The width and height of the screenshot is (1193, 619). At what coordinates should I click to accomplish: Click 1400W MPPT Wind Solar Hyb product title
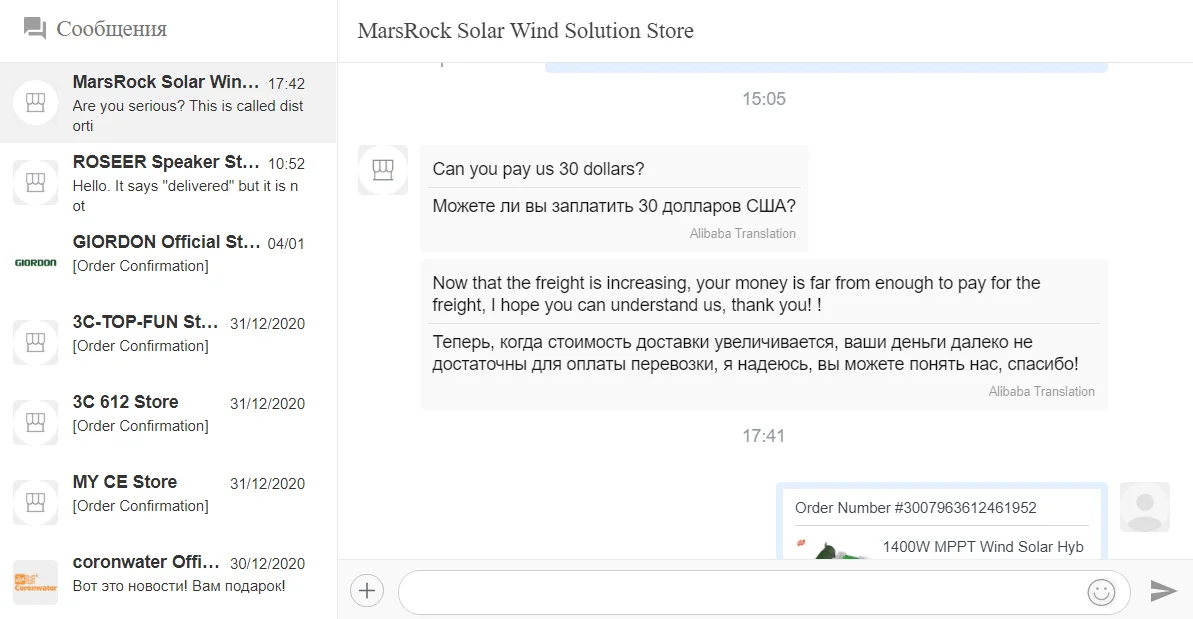pyautogui.click(x=983, y=547)
